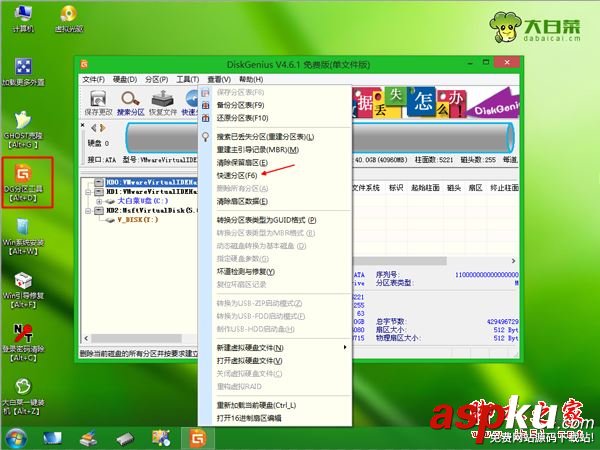Click the hard drive taskbar icon
Image resolution: width=600 pixels, height=450 pixels.
125,439
